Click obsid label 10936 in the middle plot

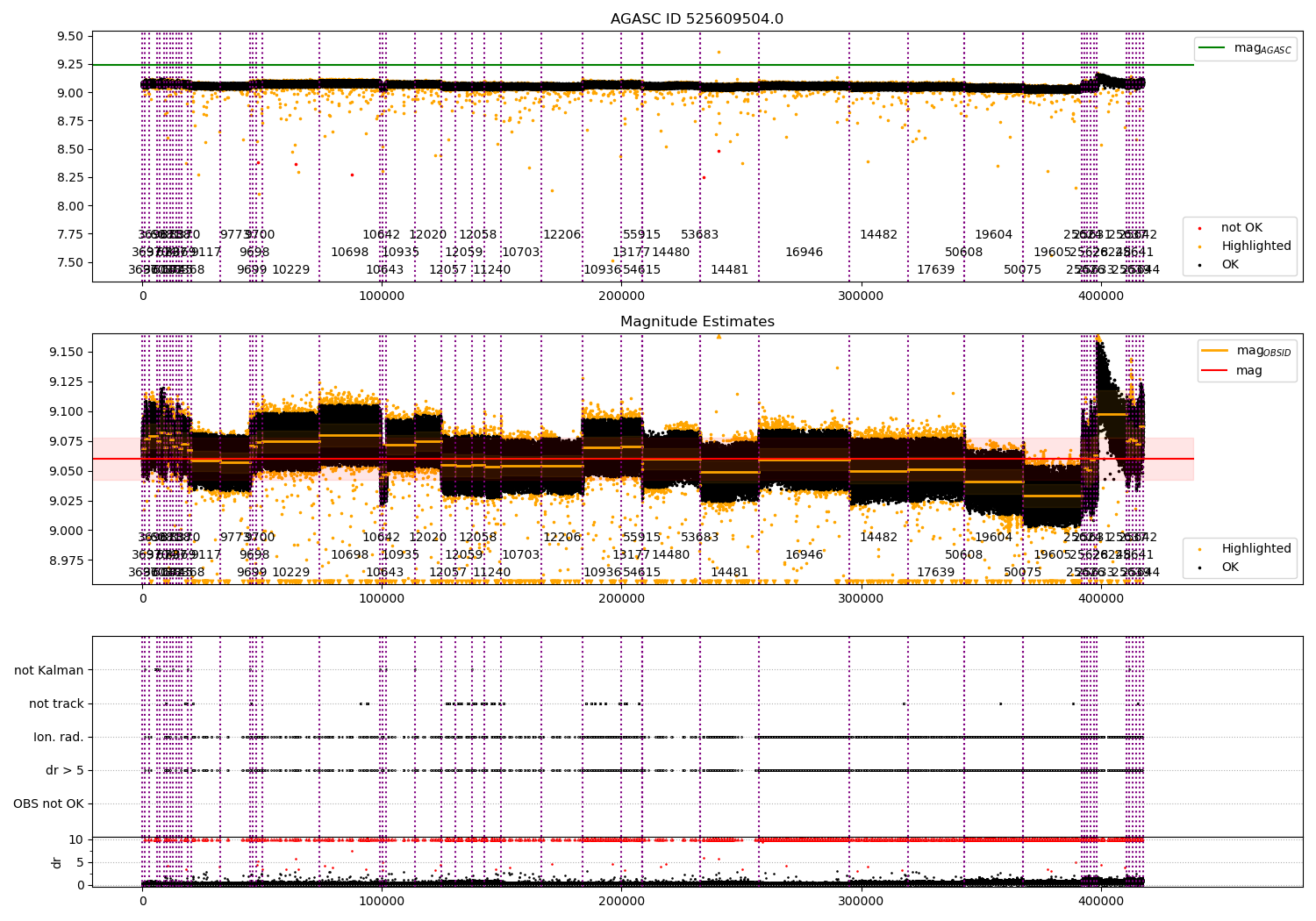(602, 573)
